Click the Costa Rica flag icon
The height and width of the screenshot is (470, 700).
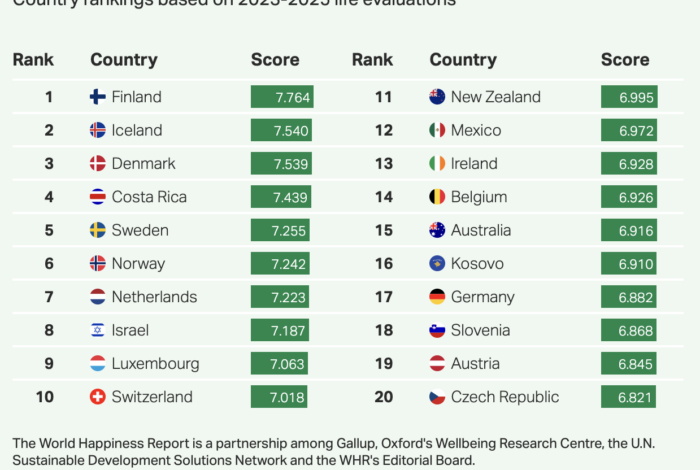click(98, 197)
